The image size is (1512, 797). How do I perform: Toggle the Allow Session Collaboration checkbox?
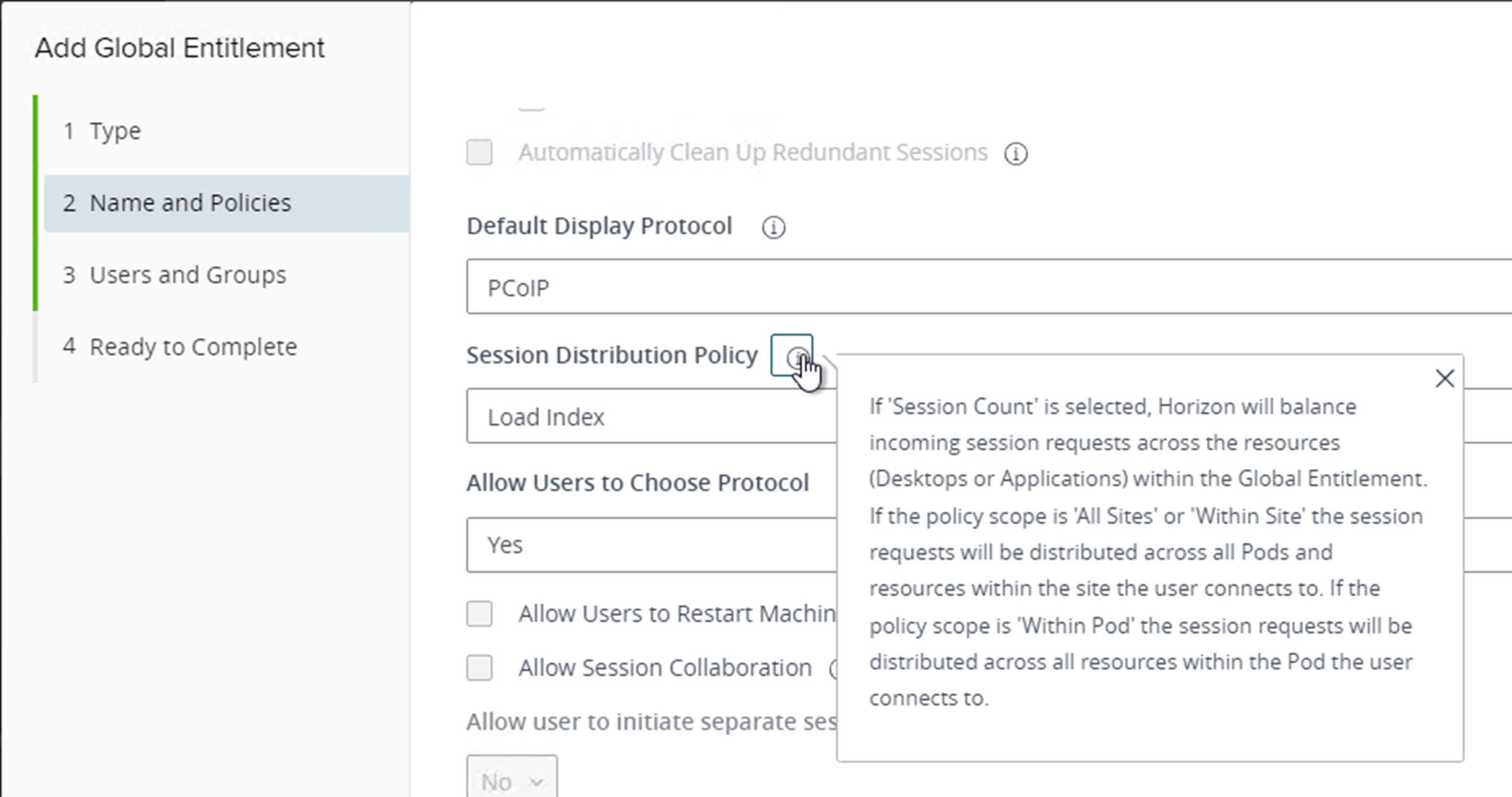(479, 668)
